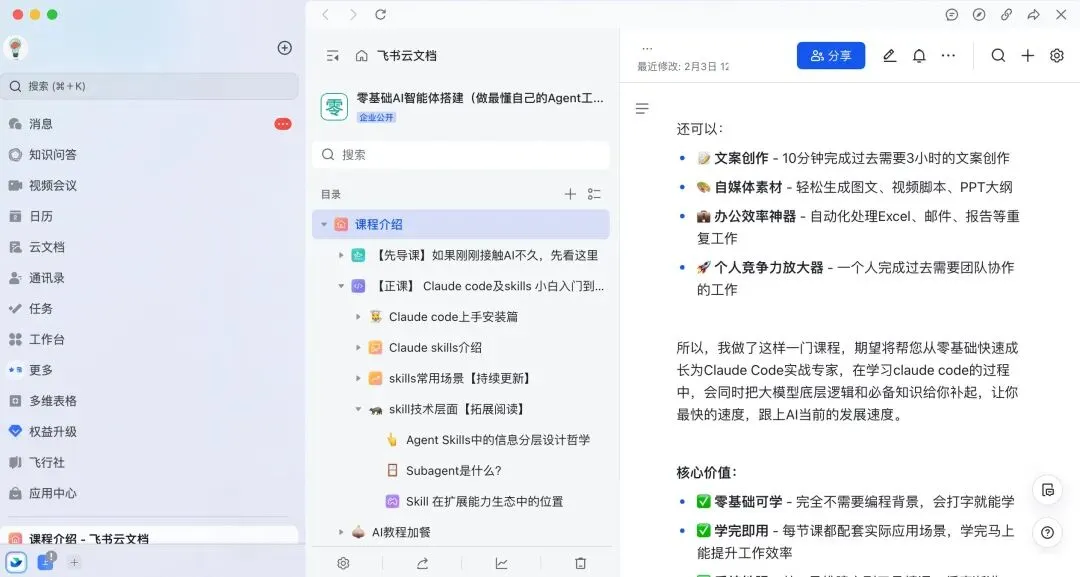The height and width of the screenshot is (577, 1080).
Task: Click the Feishu logo icon in bottom bar
Action: (x=16, y=562)
